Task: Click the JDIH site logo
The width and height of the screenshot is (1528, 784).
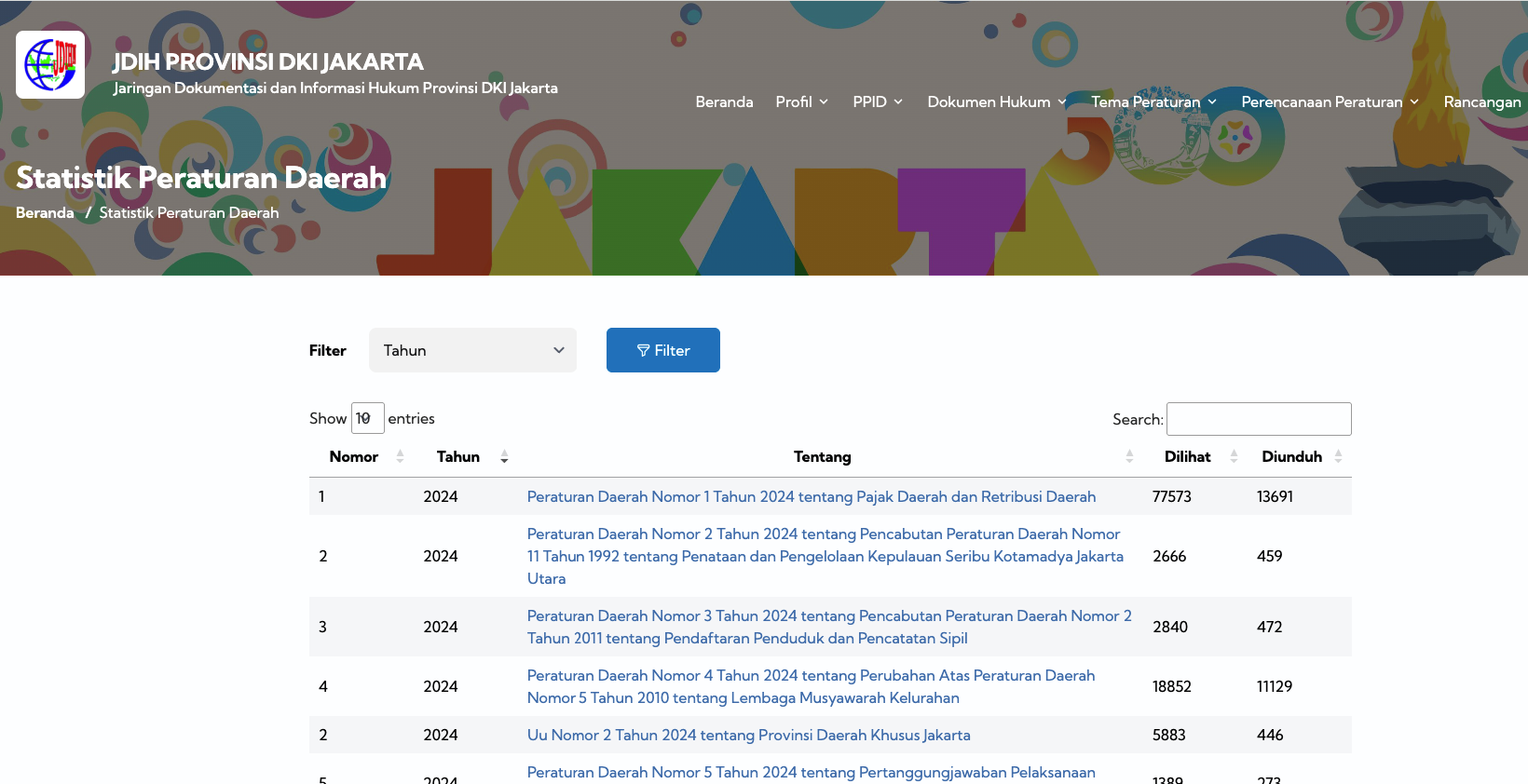Action: tap(50, 65)
